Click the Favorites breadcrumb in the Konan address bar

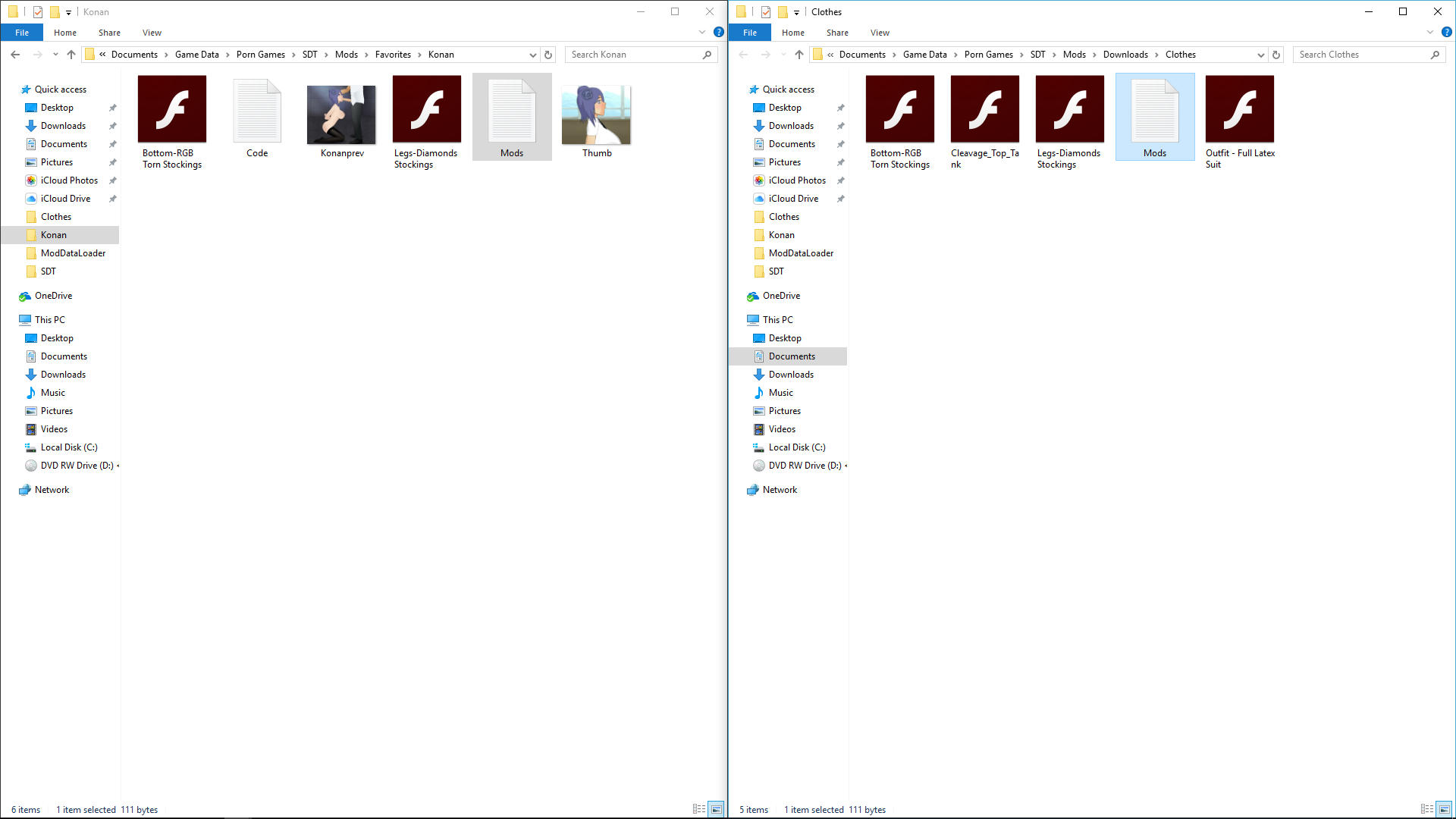[393, 55]
